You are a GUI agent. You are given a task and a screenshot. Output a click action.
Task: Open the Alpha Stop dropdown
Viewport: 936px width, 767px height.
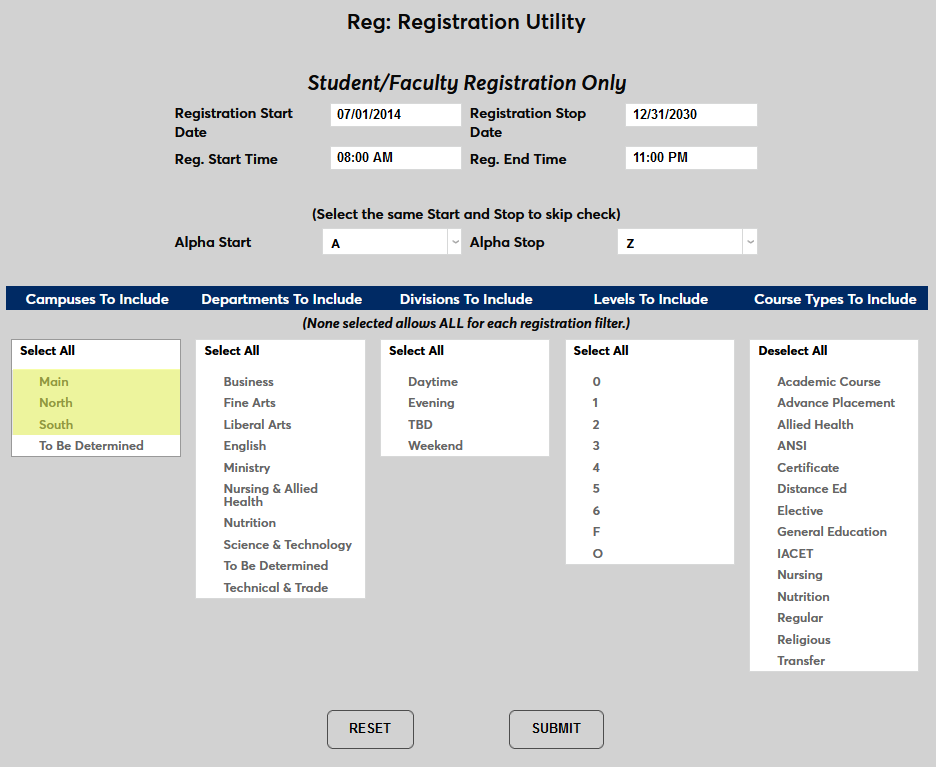[686, 241]
